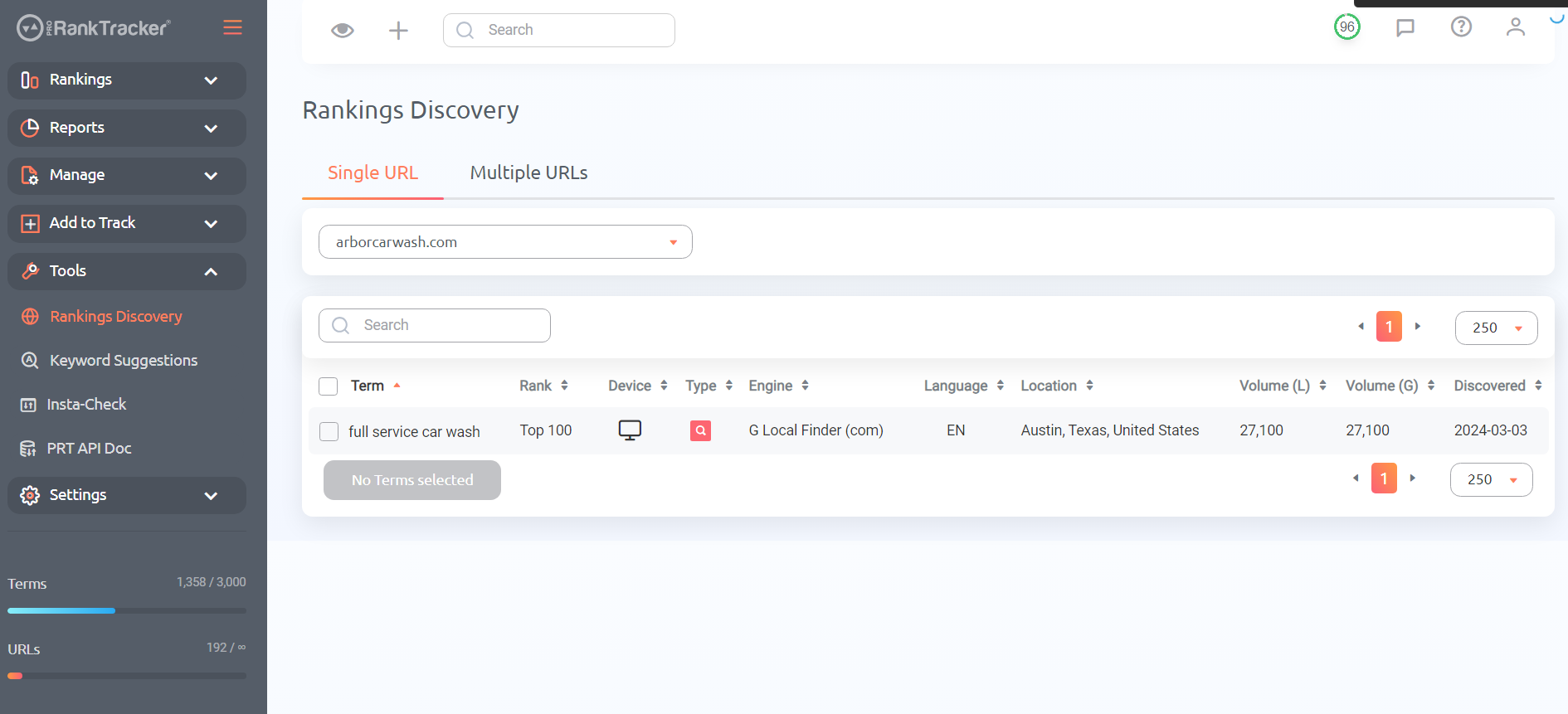
Task: Click the plus add icon in top bar
Action: (x=398, y=31)
